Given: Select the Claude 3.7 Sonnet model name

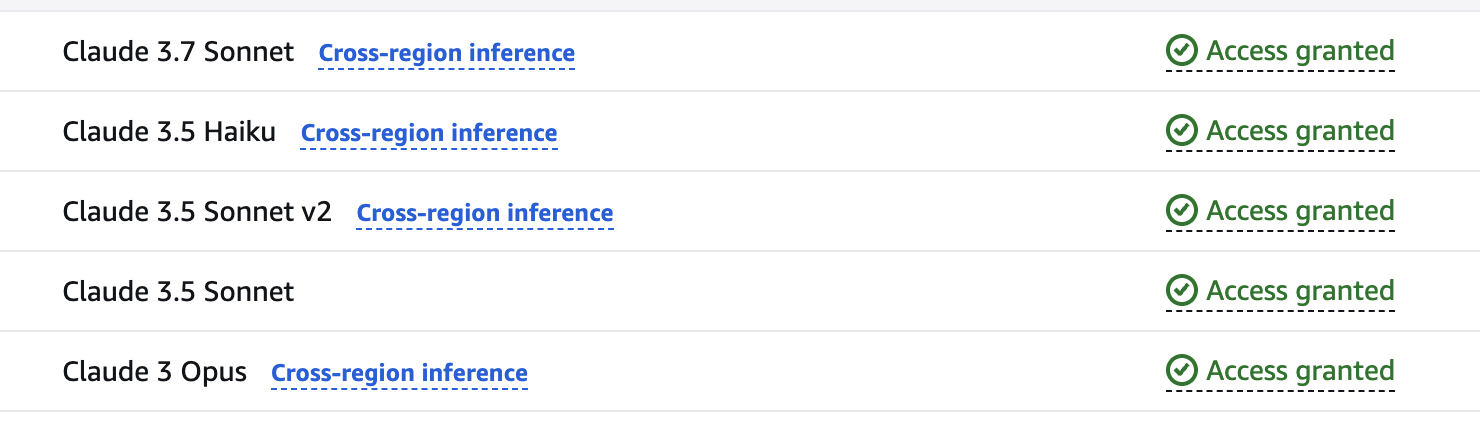Looking at the screenshot, I should tap(178, 52).
